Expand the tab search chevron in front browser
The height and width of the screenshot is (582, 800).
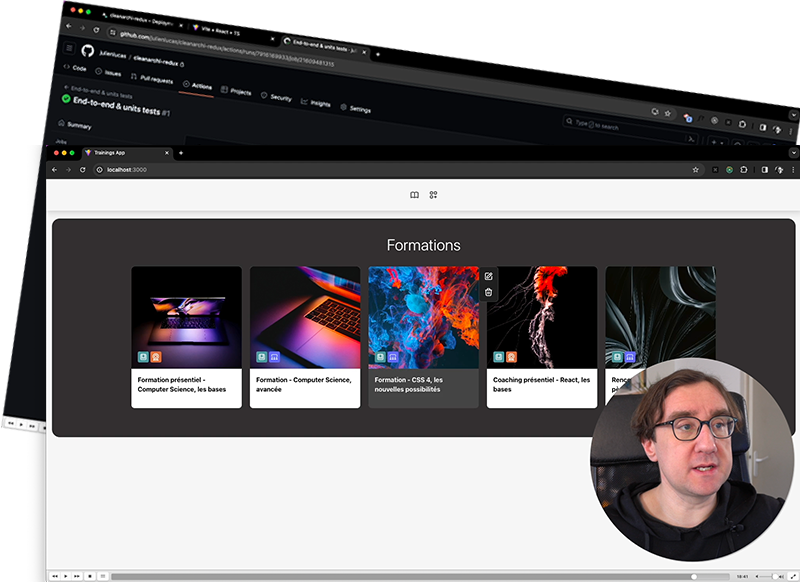click(x=793, y=153)
